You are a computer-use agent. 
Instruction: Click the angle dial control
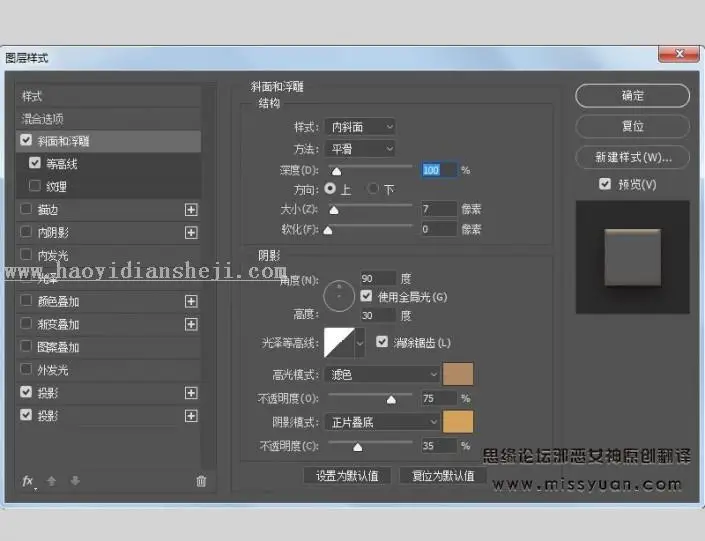[x=339, y=296]
